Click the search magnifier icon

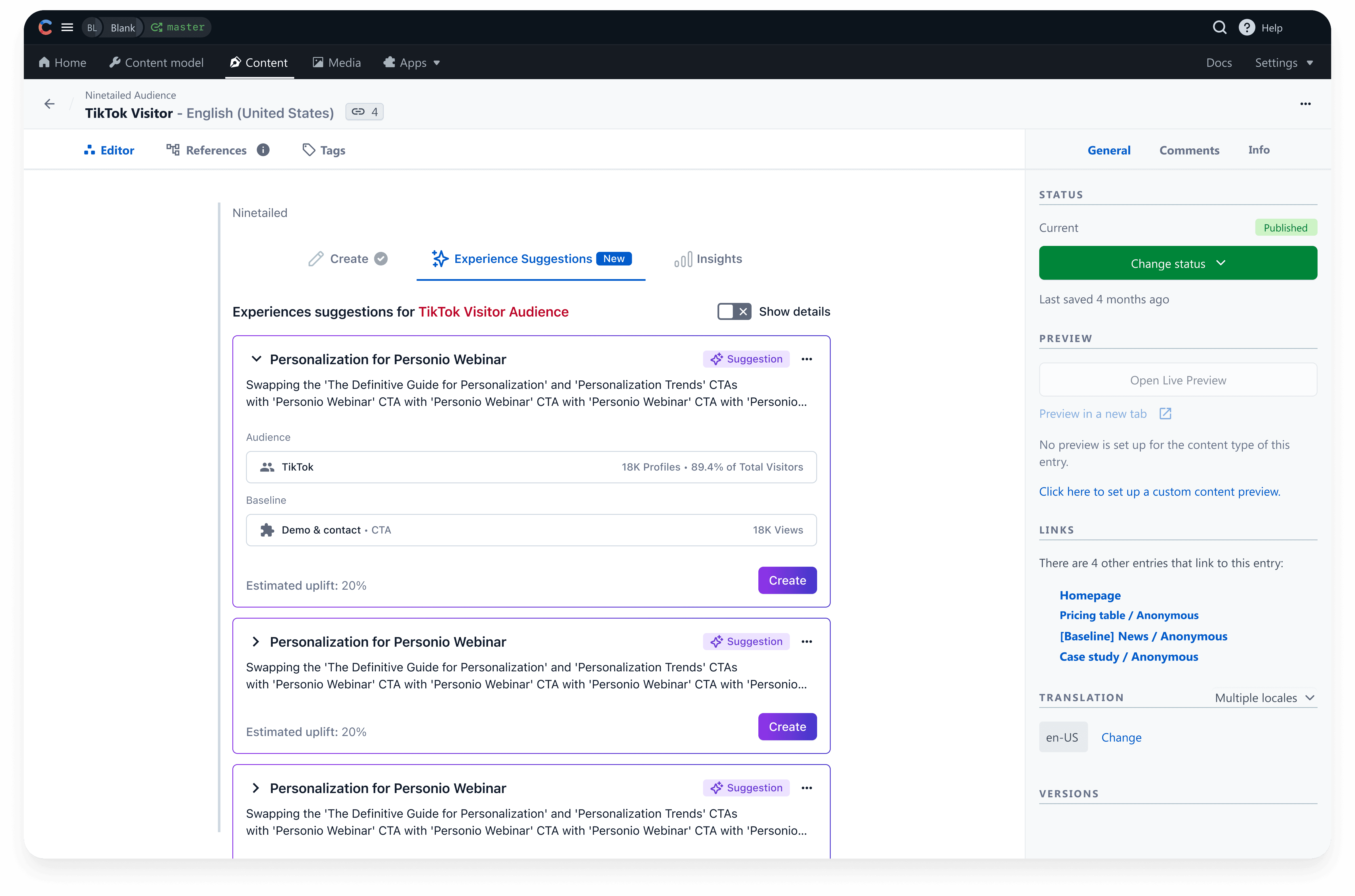(1219, 28)
